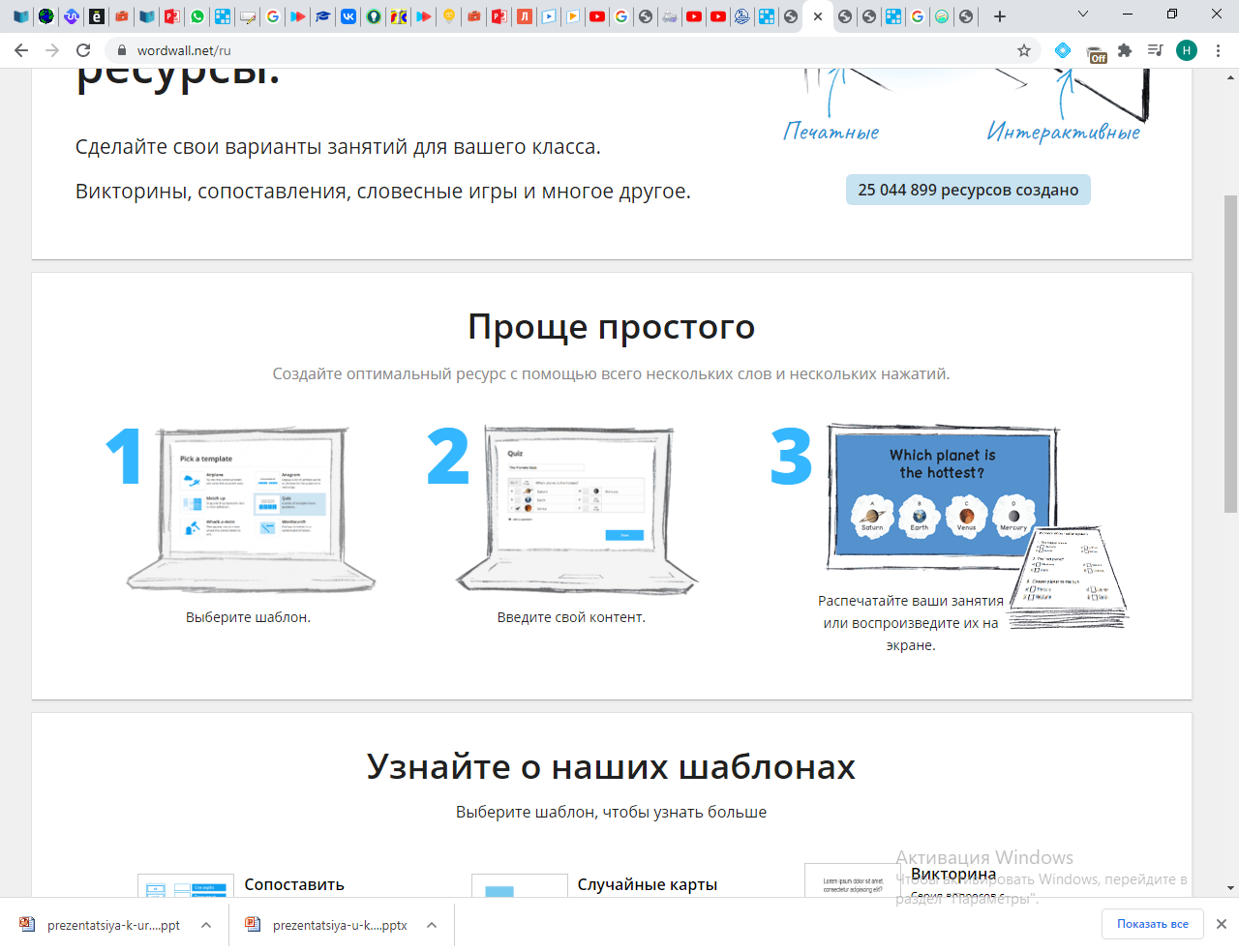Open the pencil-and-note icon tab
The image size is (1239, 952).
coord(248,16)
